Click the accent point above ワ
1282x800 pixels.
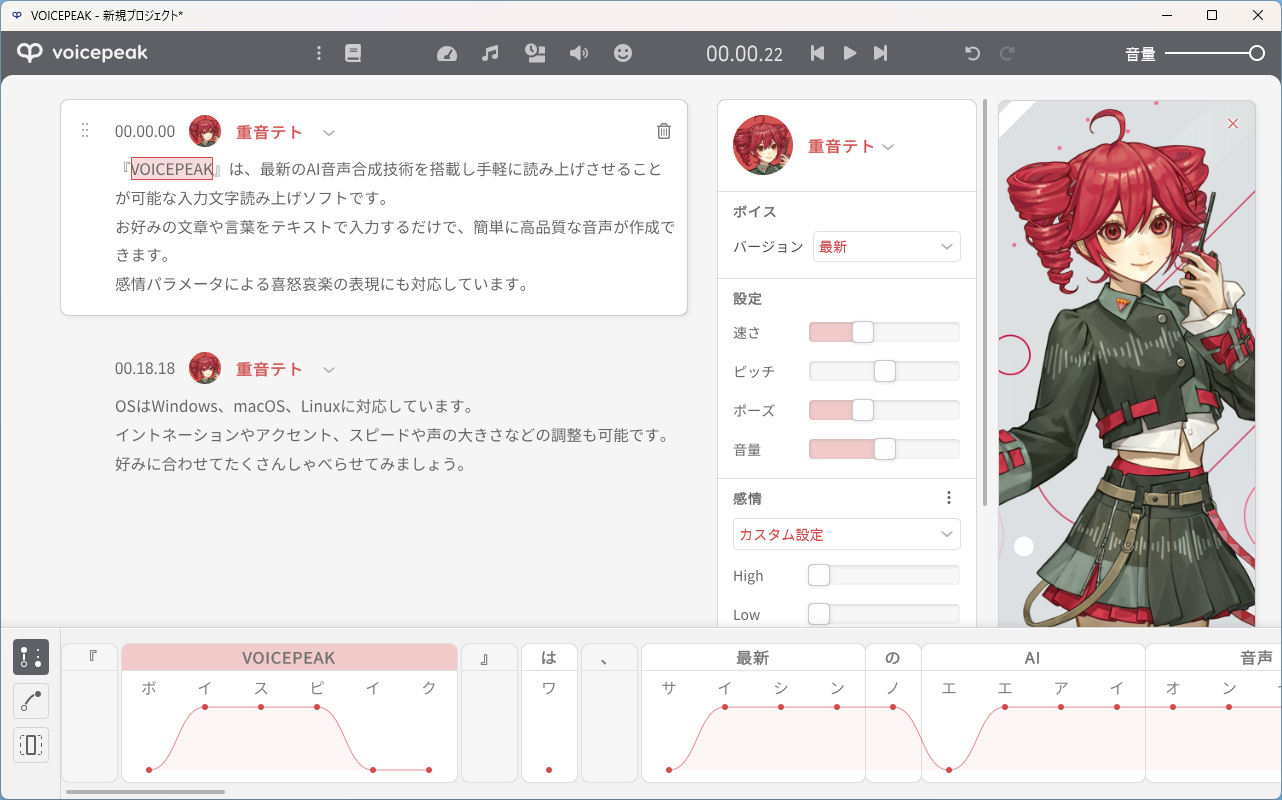(x=549, y=769)
